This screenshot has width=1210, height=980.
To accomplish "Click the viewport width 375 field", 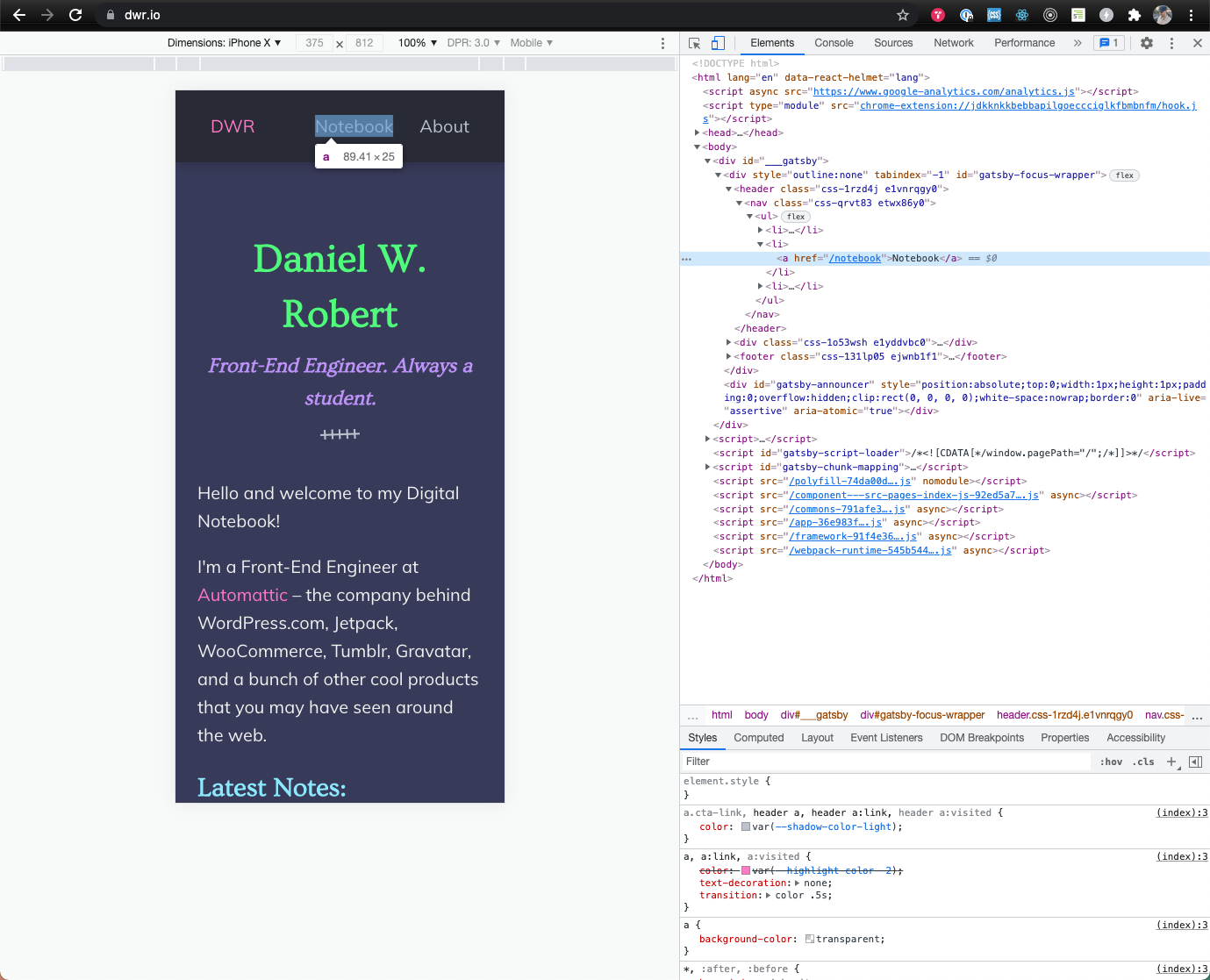I will point(314,43).
